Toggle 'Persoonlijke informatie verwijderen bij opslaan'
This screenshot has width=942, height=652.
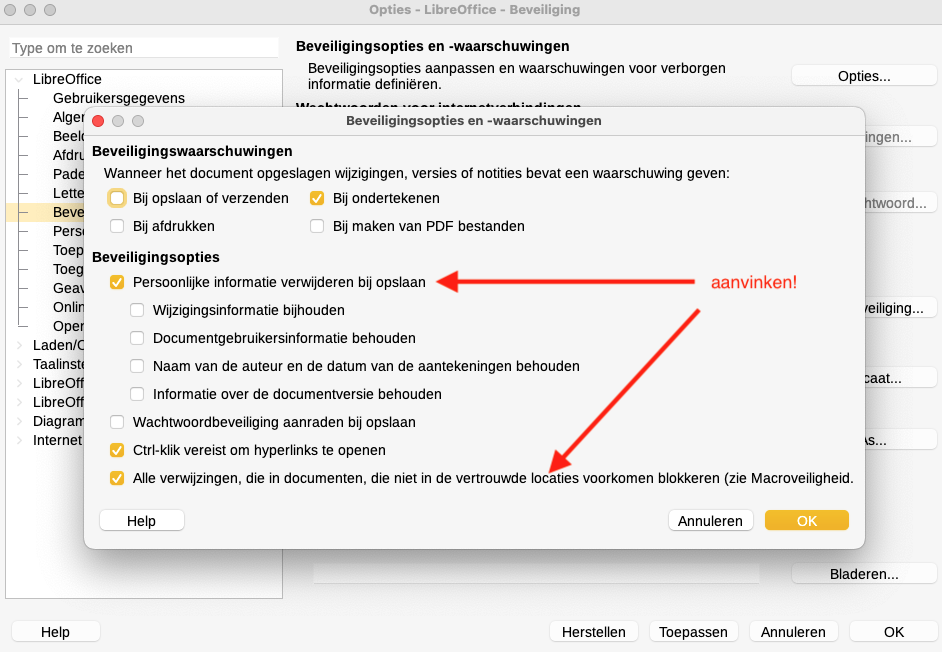118,283
